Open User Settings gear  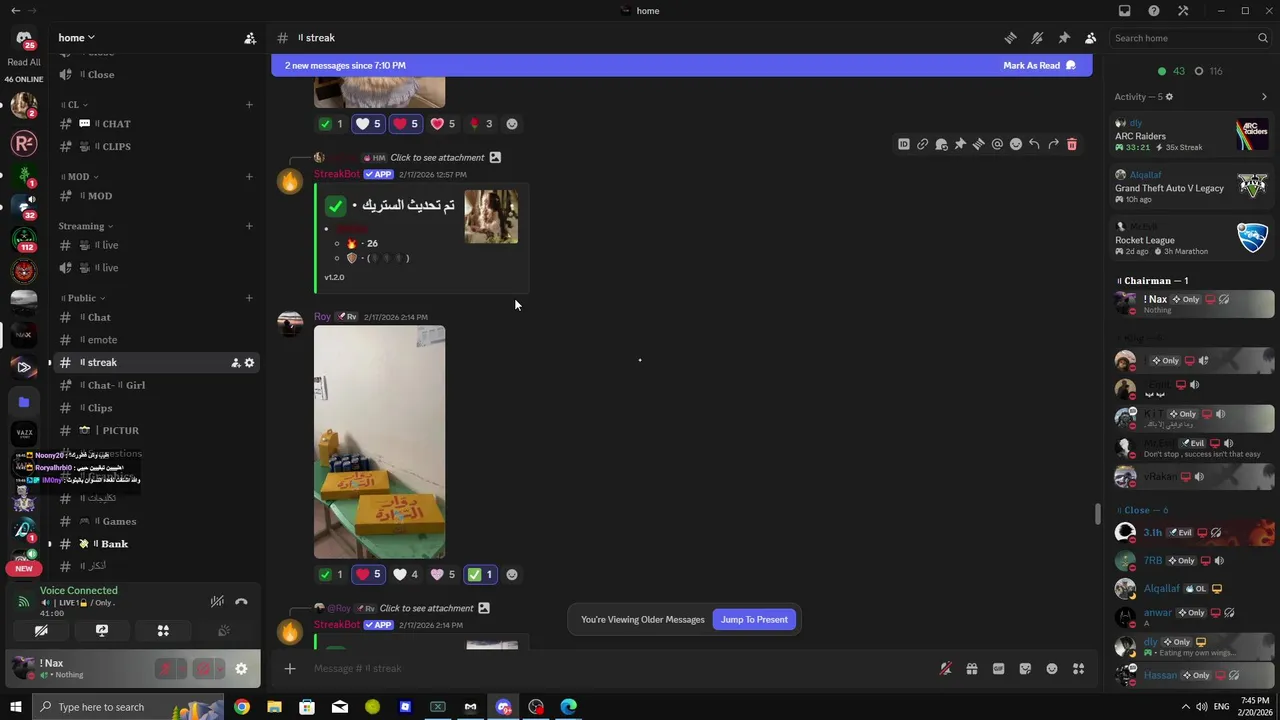[241, 669]
